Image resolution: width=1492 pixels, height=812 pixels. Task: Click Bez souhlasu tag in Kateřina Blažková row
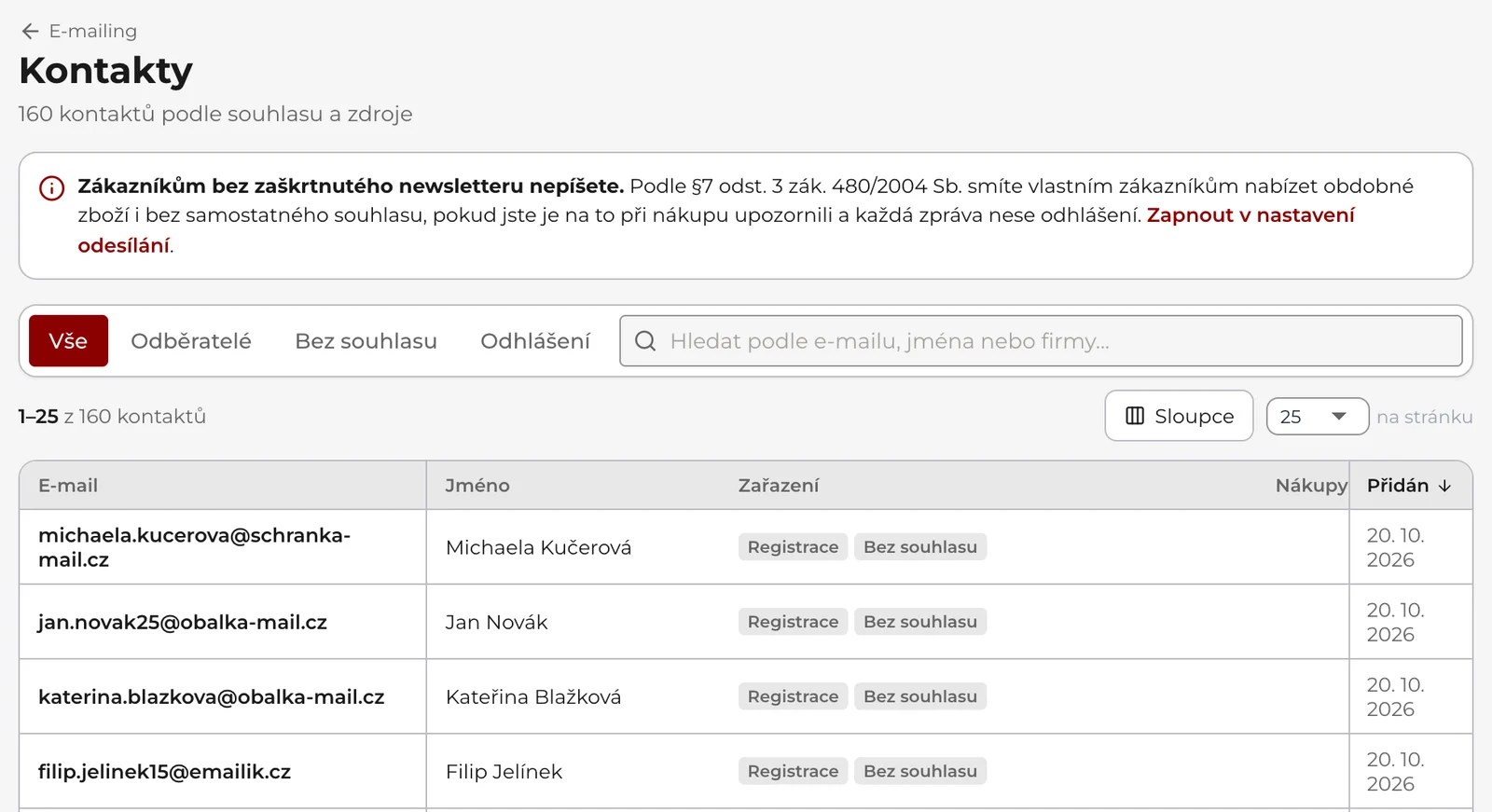(x=920, y=696)
